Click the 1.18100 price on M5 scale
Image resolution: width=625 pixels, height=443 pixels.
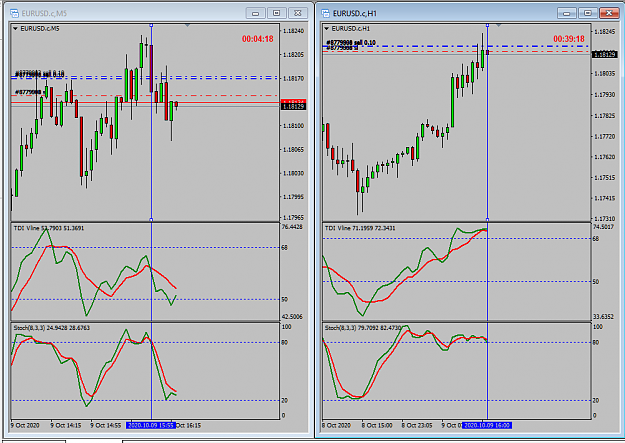(x=293, y=126)
